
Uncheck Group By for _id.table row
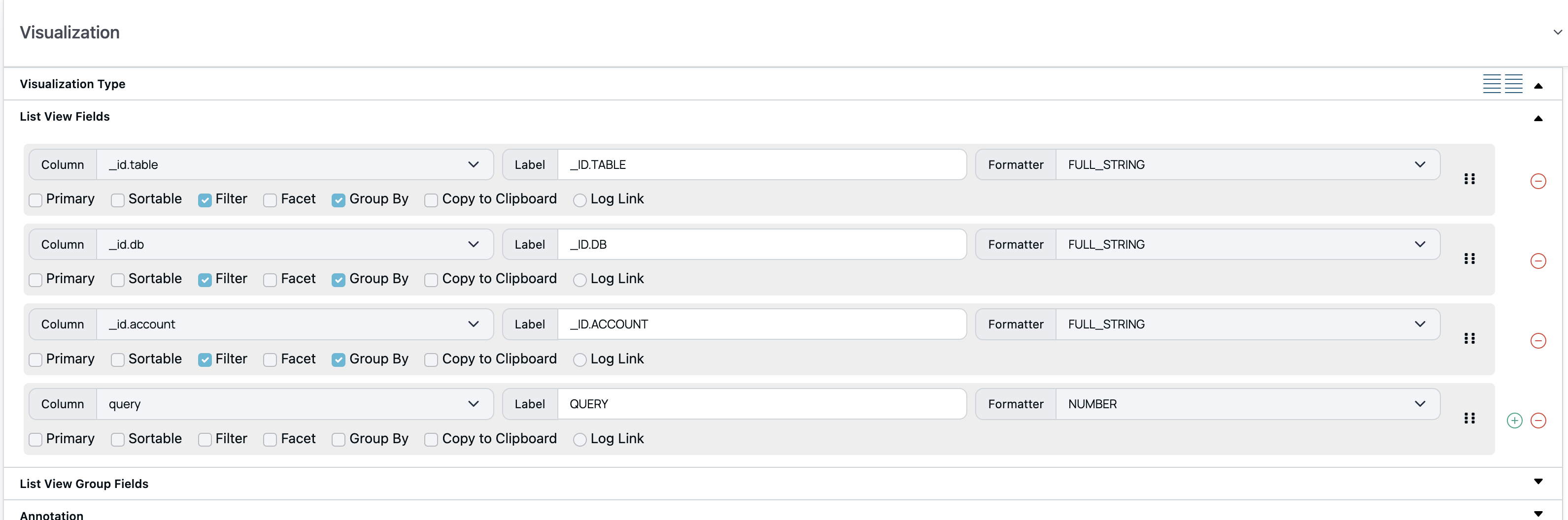[339, 200]
